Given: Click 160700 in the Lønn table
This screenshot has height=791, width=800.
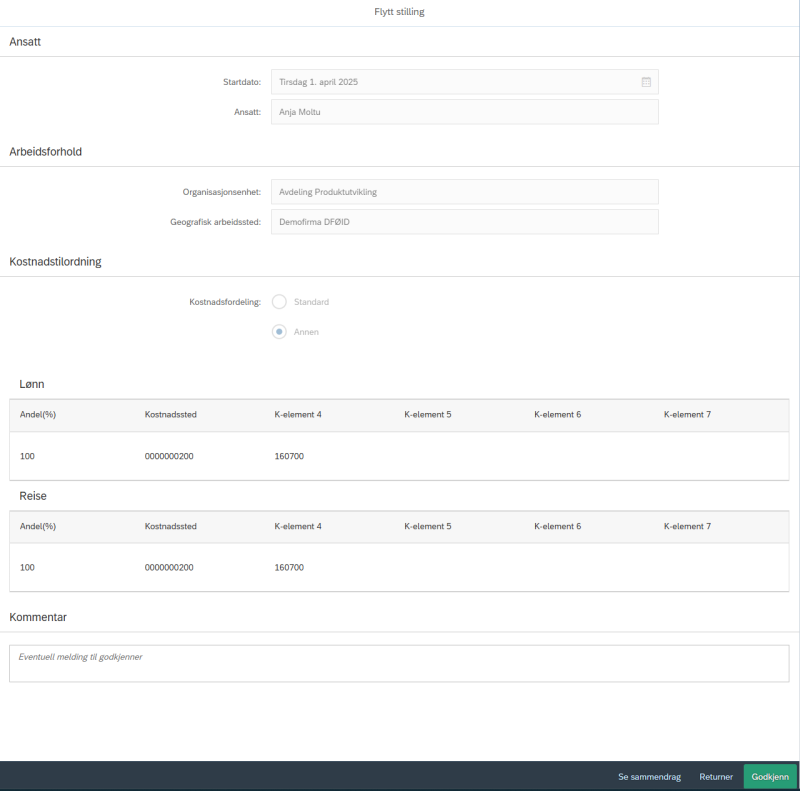Looking at the screenshot, I should 289,456.
